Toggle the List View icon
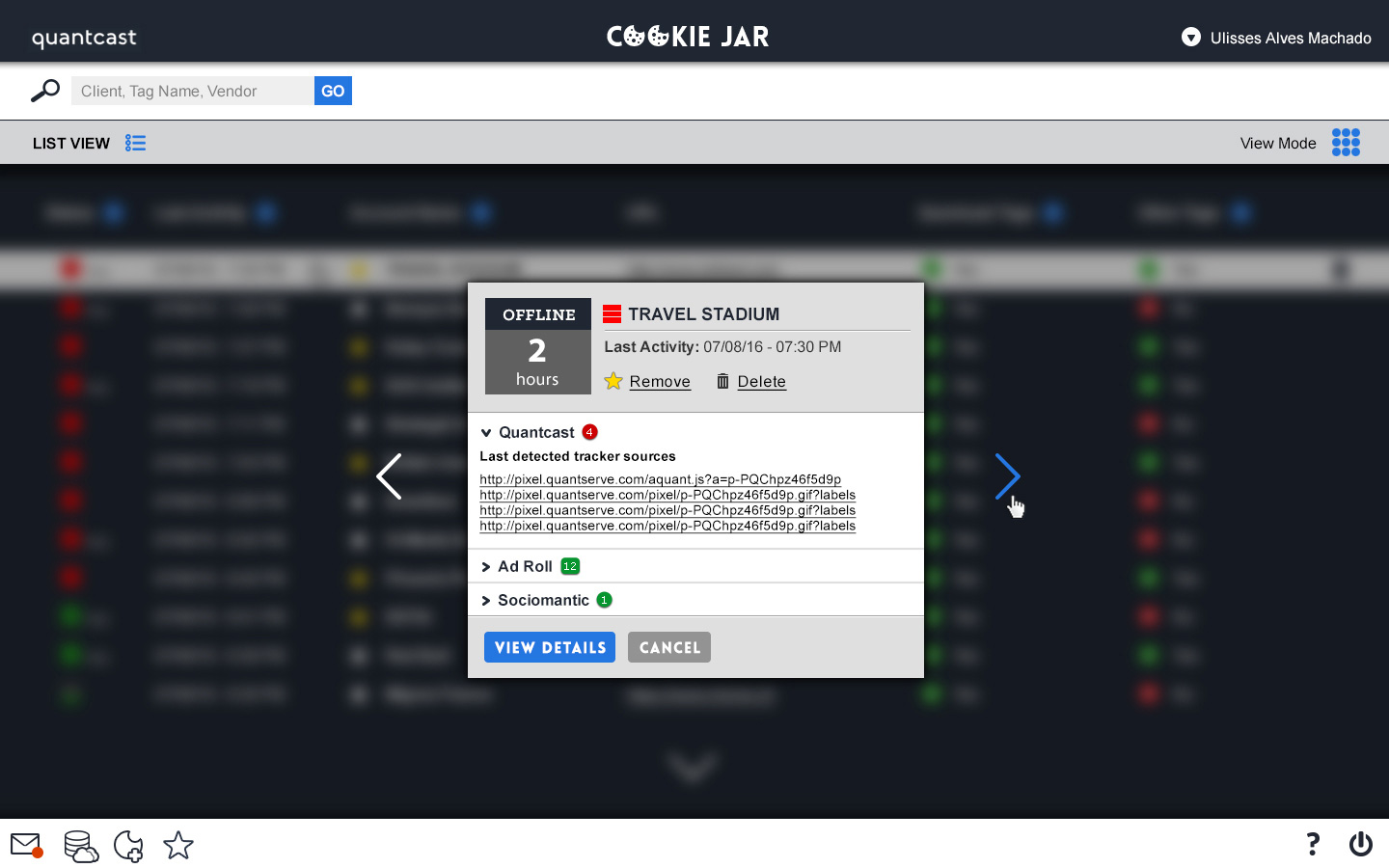The width and height of the screenshot is (1389, 868). pyautogui.click(x=135, y=143)
